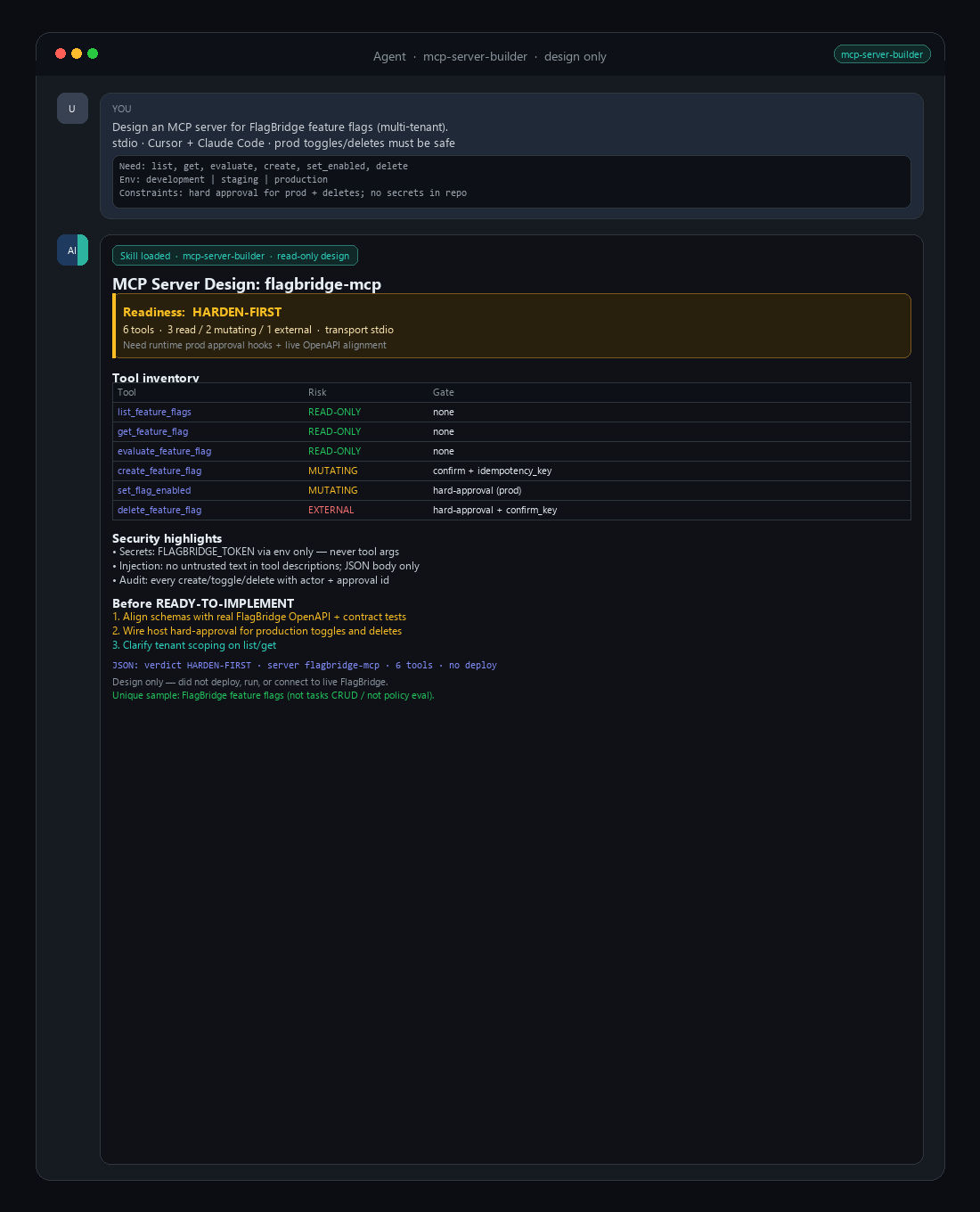Select the set_flag_enabled tool name
Viewport: 980px width, 1212px height.
[x=154, y=490]
